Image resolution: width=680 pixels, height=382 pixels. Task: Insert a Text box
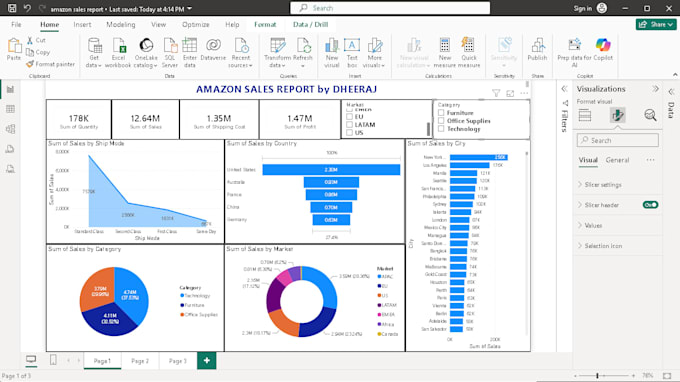tap(352, 53)
